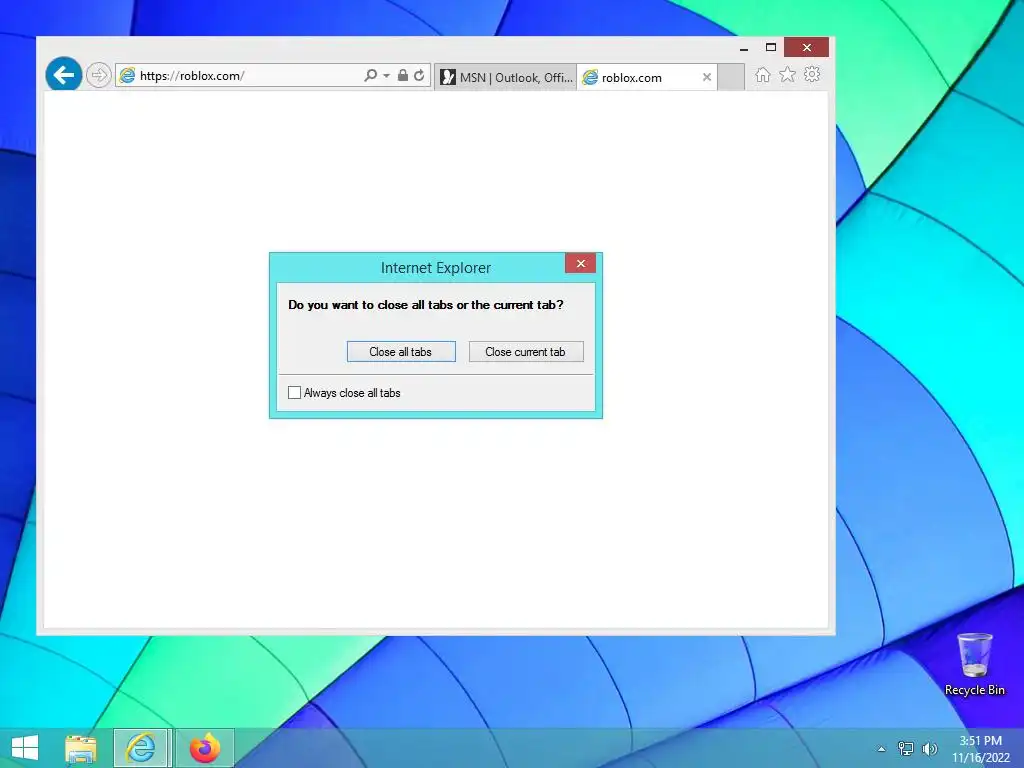Click the volume speaker tray icon
This screenshot has width=1024, height=768.
click(929, 749)
